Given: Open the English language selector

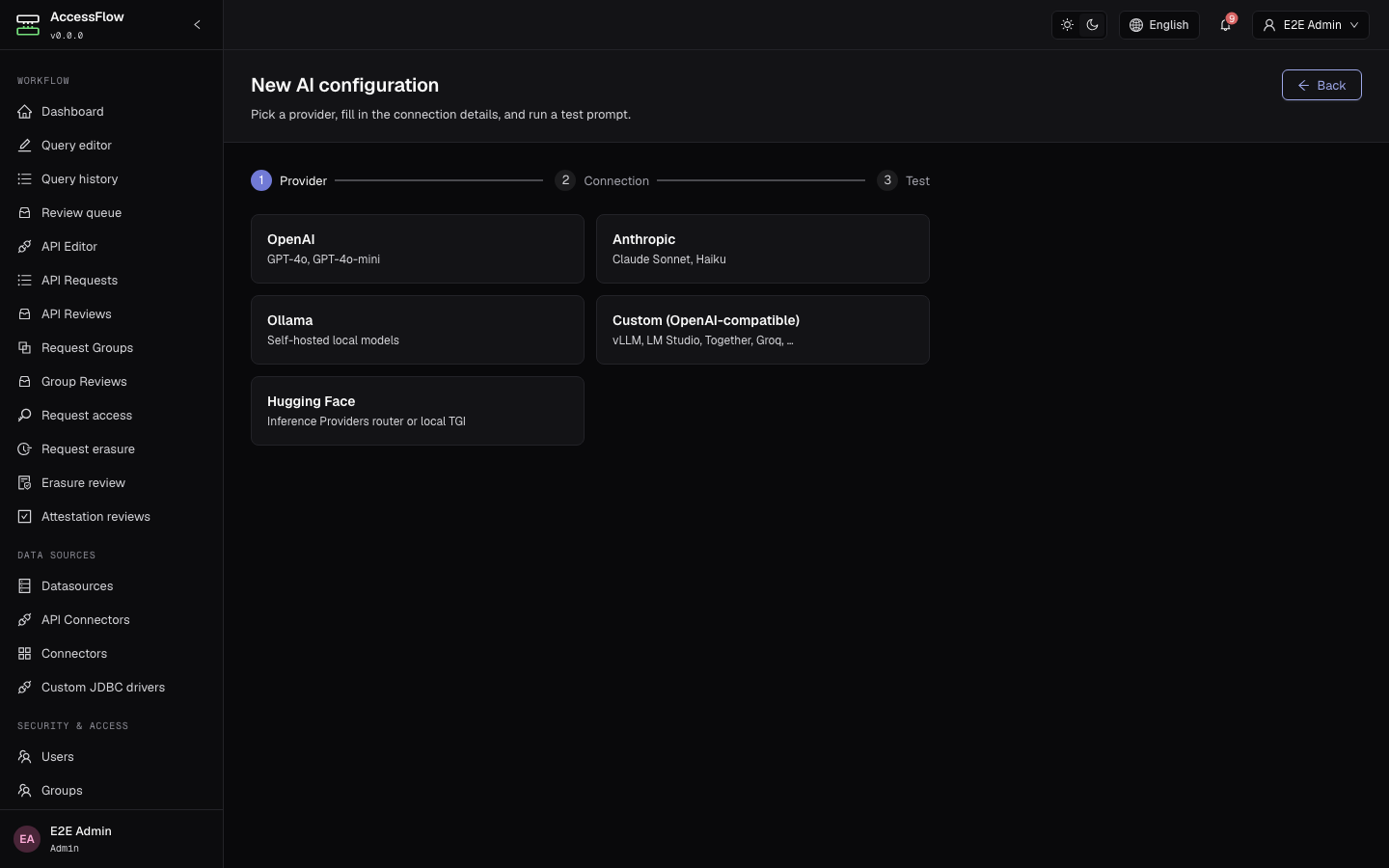Looking at the screenshot, I should (1158, 25).
